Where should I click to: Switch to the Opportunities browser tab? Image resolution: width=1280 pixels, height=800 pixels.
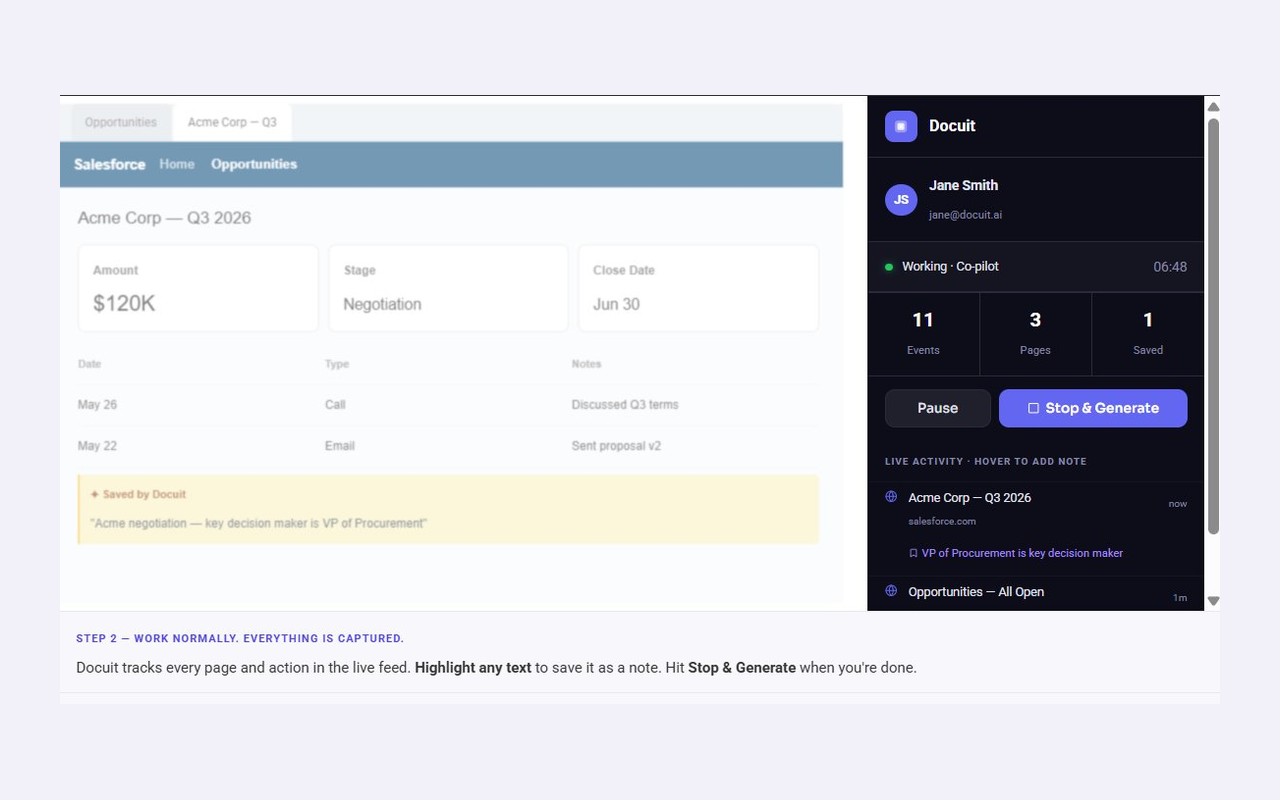(x=121, y=122)
